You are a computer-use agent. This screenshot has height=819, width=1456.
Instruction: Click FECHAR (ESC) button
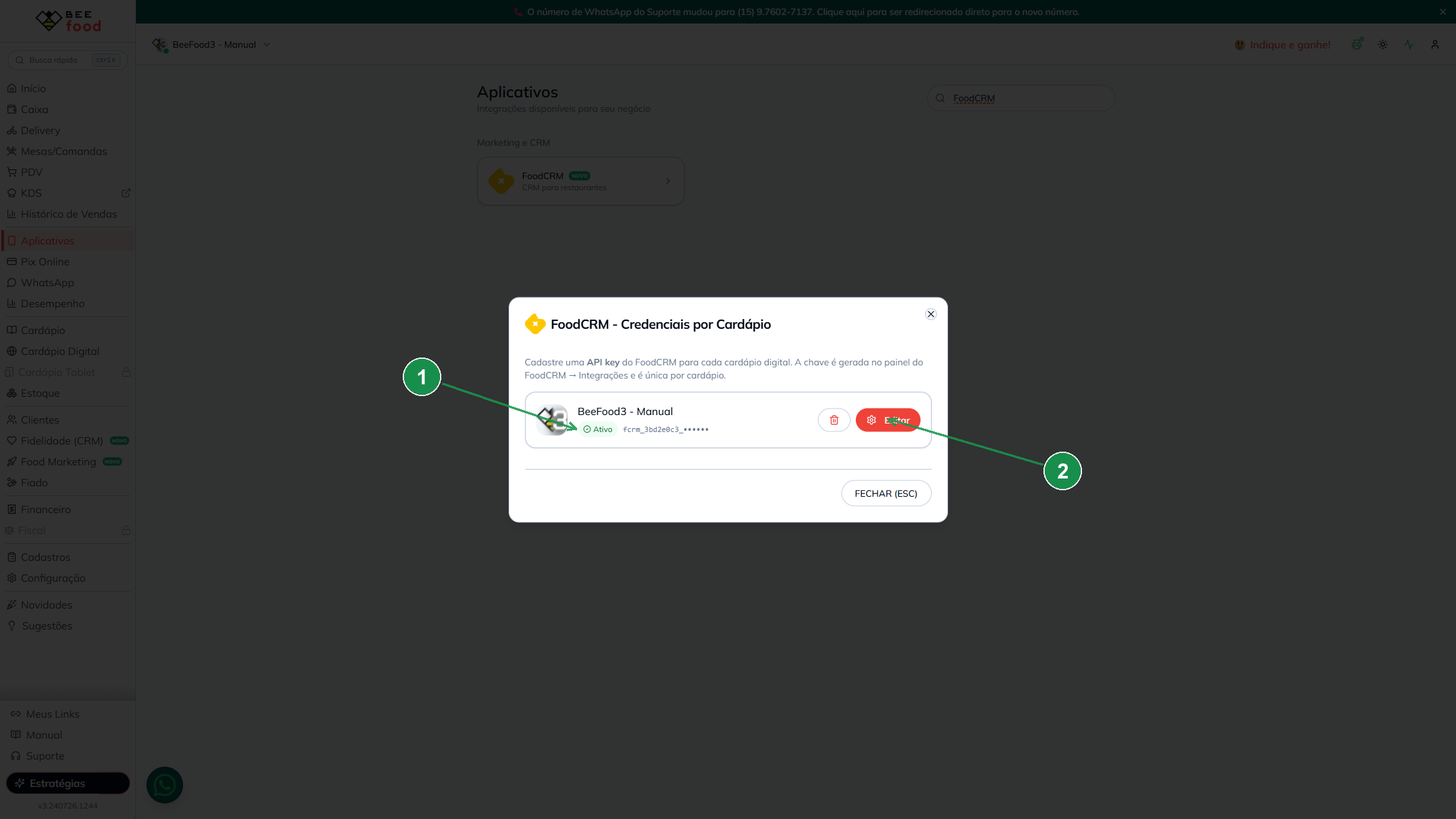[x=886, y=493]
